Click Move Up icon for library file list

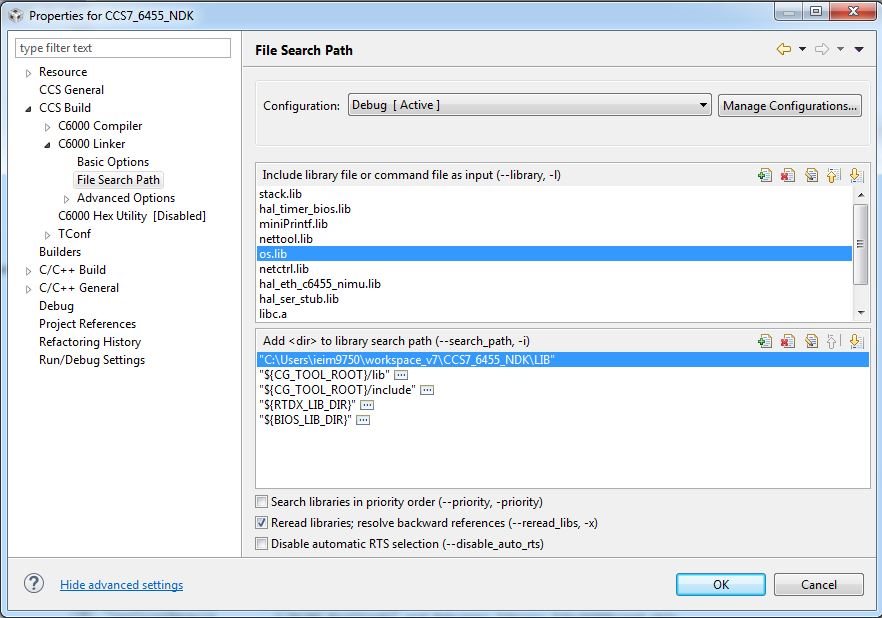832,175
